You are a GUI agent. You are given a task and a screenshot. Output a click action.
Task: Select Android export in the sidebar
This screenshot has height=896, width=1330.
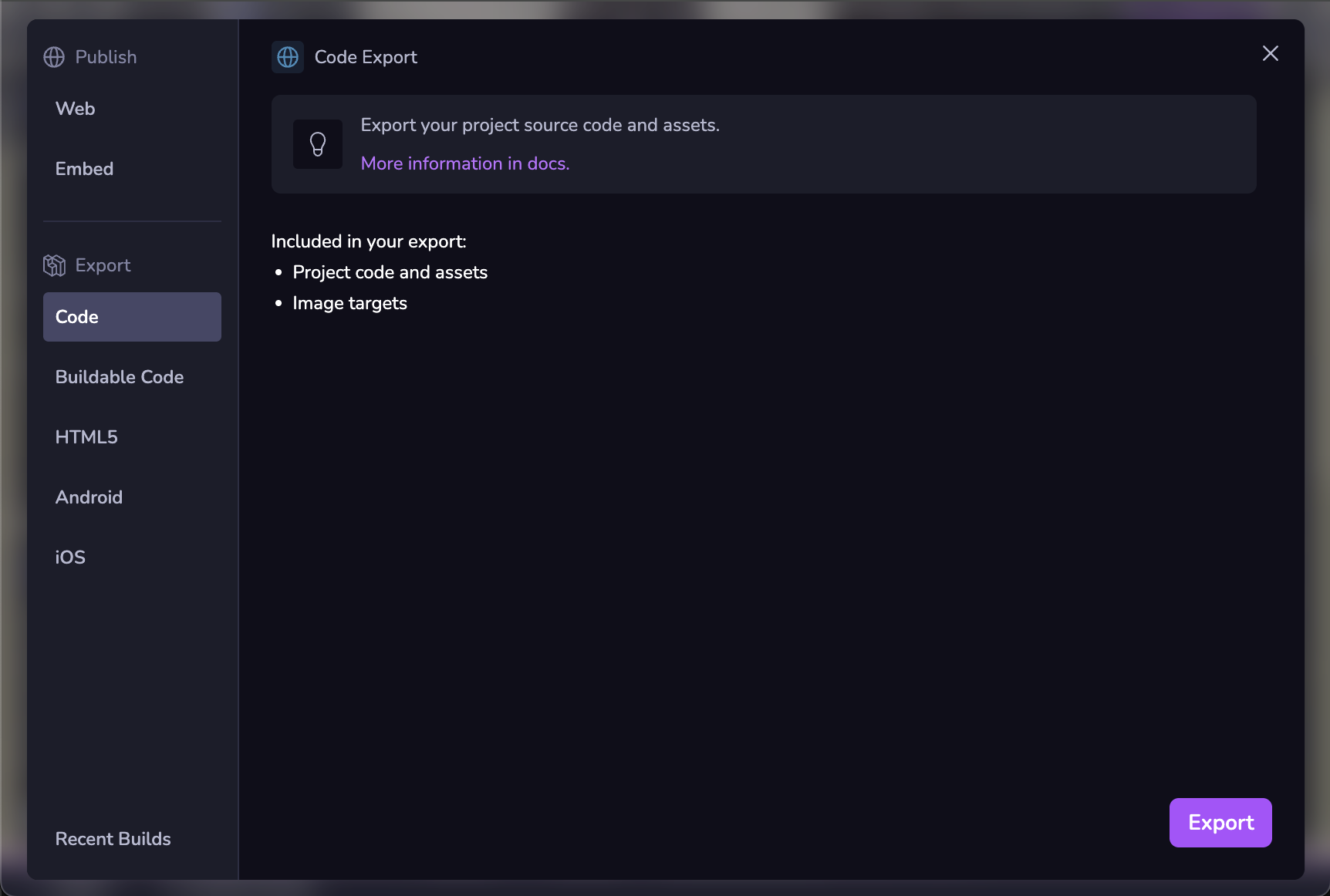(x=89, y=497)
